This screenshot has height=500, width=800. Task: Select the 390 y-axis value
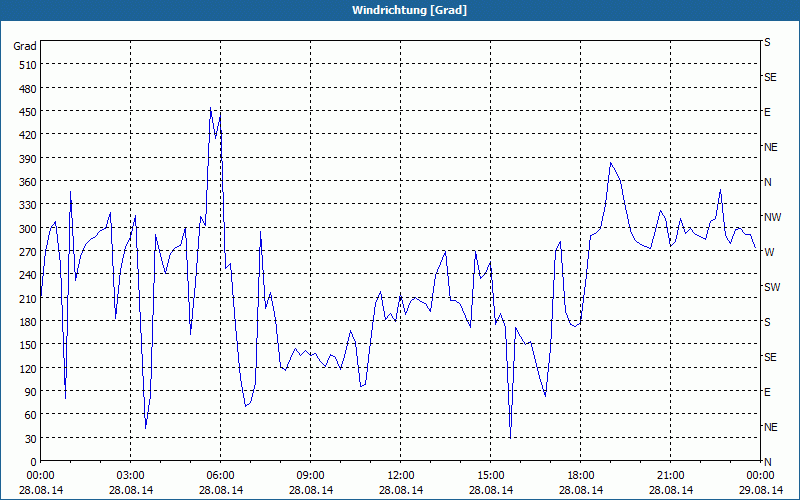click(x=29, y=159)
